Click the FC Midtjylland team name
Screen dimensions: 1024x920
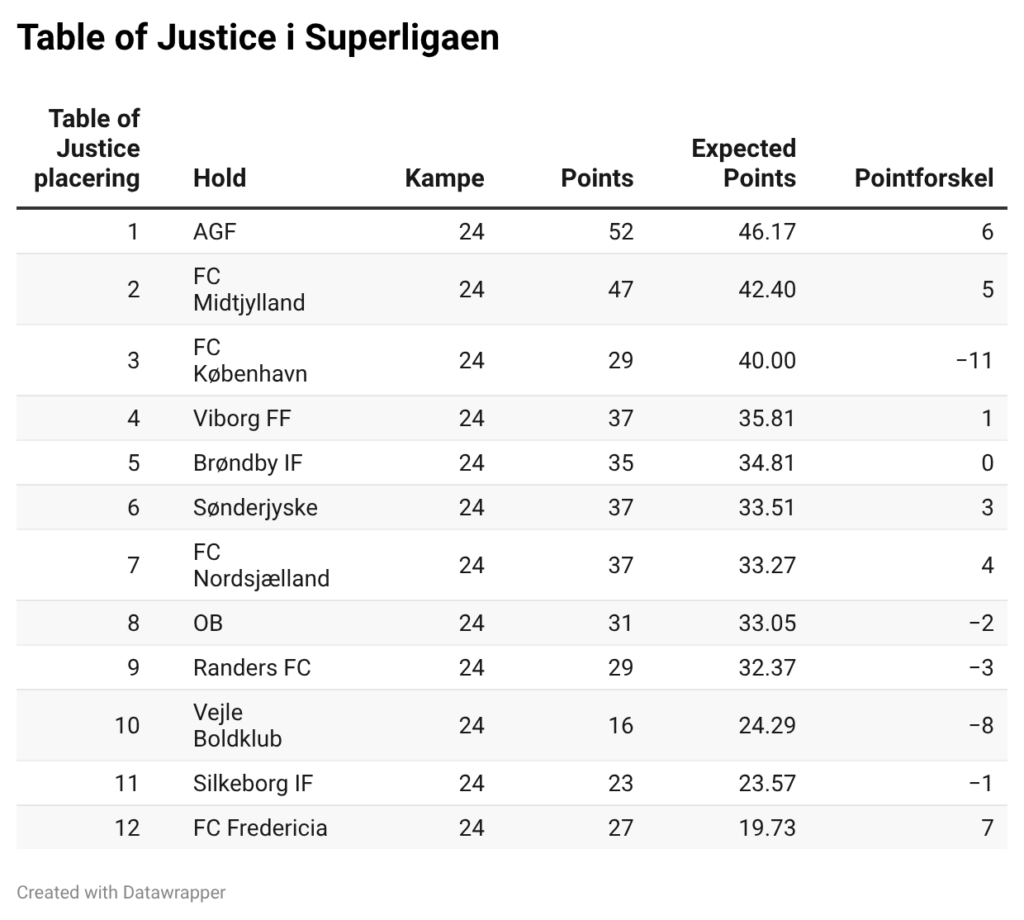(249, 289)
